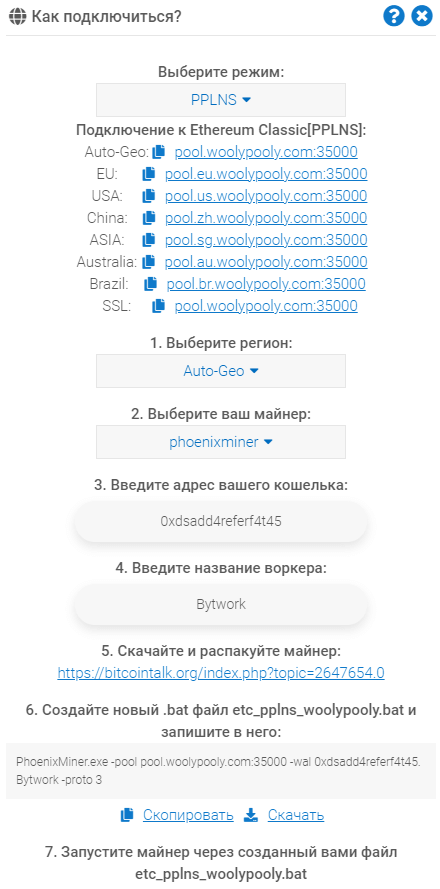Focus the wallet address input field
Image resolution: width=440 pixels, height=889 pixels.
[221, 522]
